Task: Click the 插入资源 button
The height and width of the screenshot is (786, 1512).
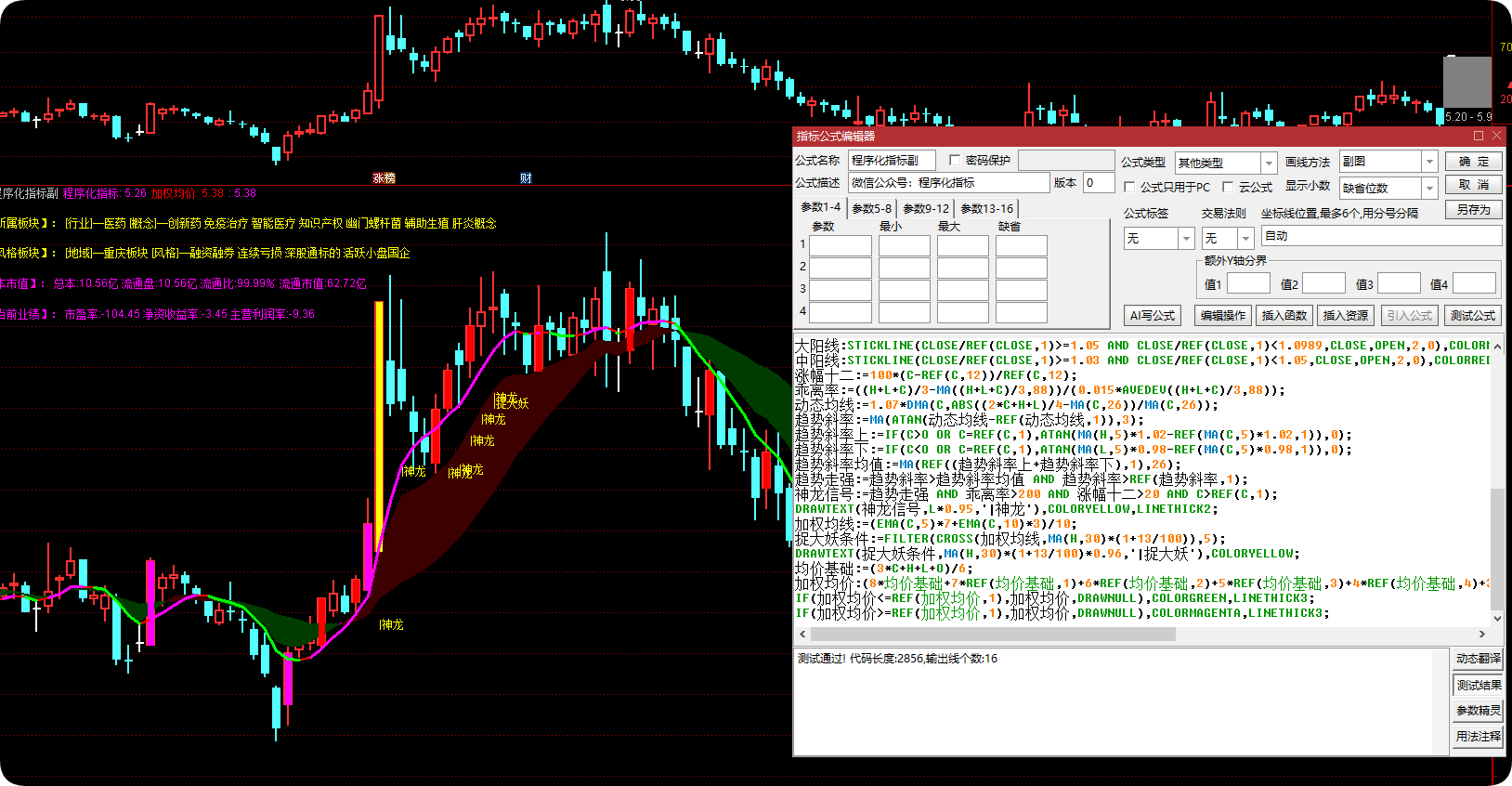Action: click(x=1345, y=316)
